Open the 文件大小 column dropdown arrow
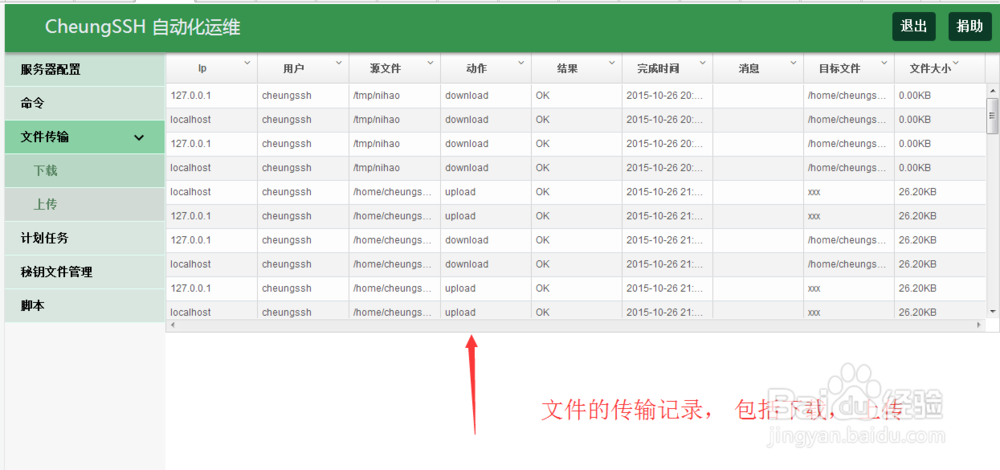The width and height of the screenshot is (1000, 470). [955, 62]
